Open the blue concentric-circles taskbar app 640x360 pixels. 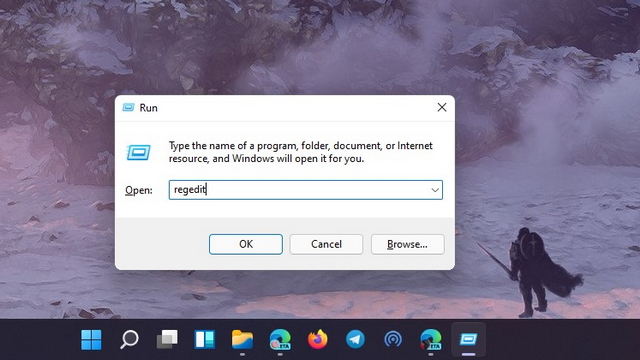[x=393, y=339]
